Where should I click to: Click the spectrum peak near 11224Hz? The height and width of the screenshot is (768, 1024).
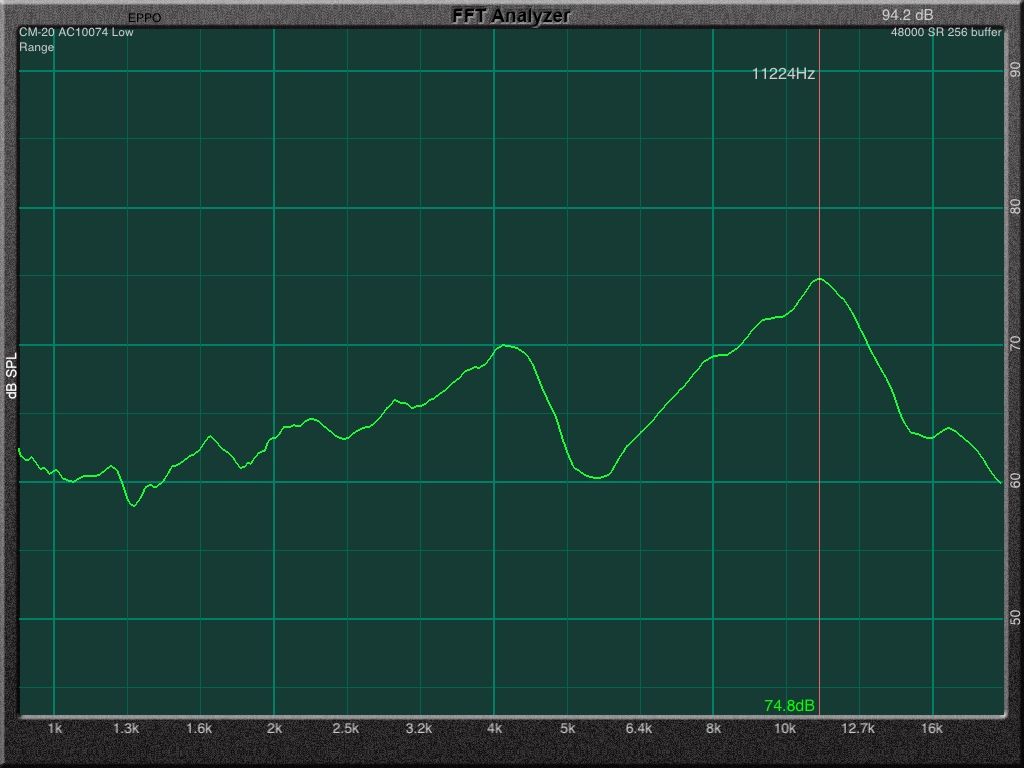(819, 279)
